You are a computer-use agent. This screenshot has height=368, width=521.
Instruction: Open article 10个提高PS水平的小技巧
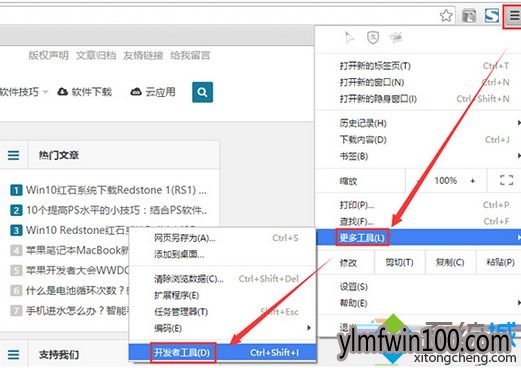(x=116, y=210)
